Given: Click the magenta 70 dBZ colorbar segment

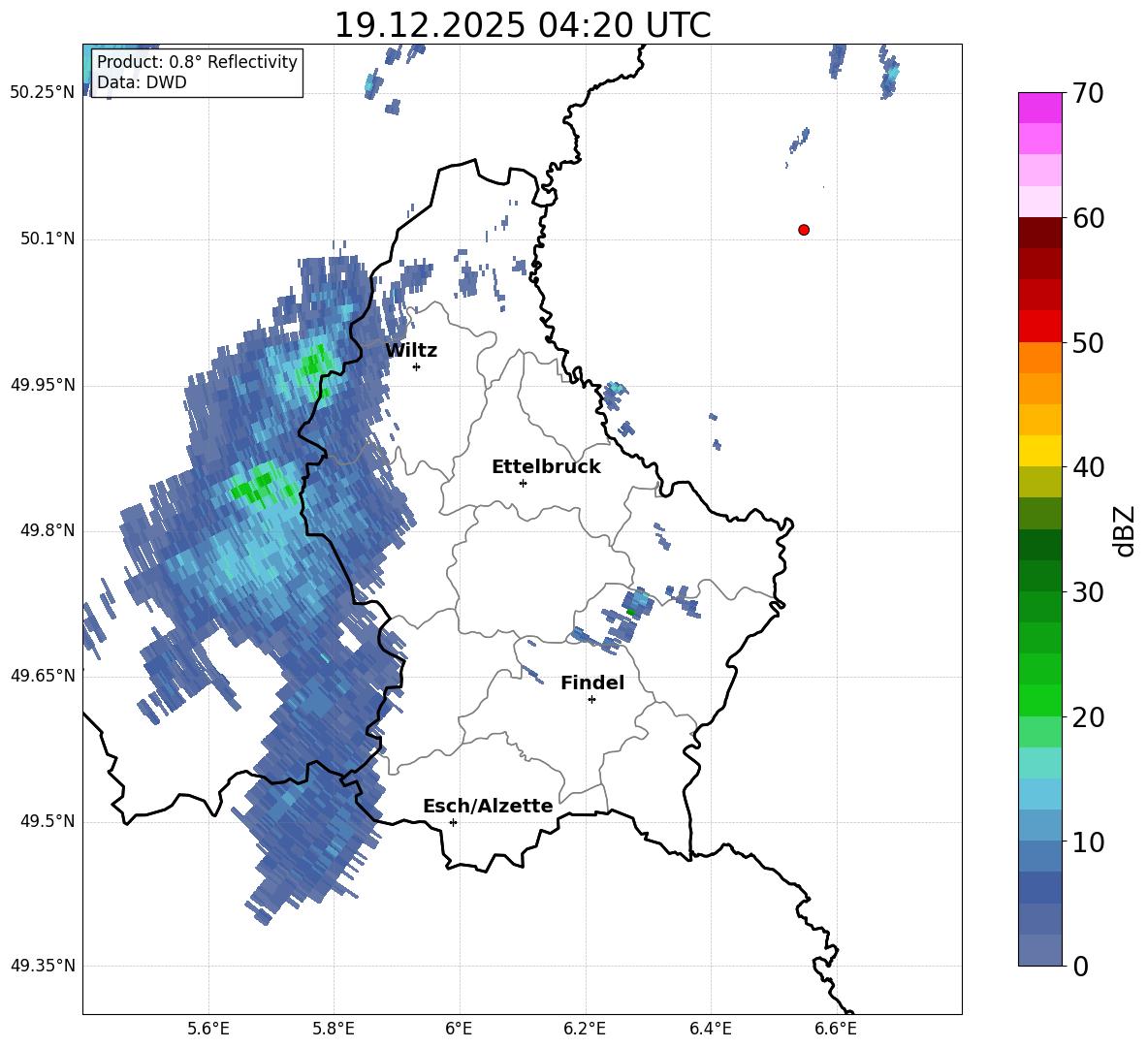Looking at the screenshot, I should click(1039, 108).
